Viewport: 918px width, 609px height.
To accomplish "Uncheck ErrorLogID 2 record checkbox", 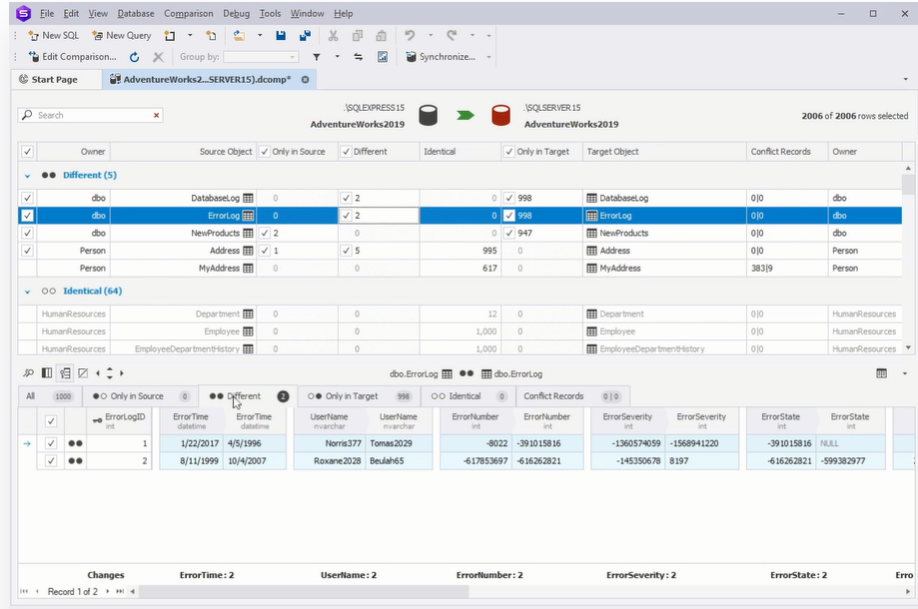I will 52,461.
